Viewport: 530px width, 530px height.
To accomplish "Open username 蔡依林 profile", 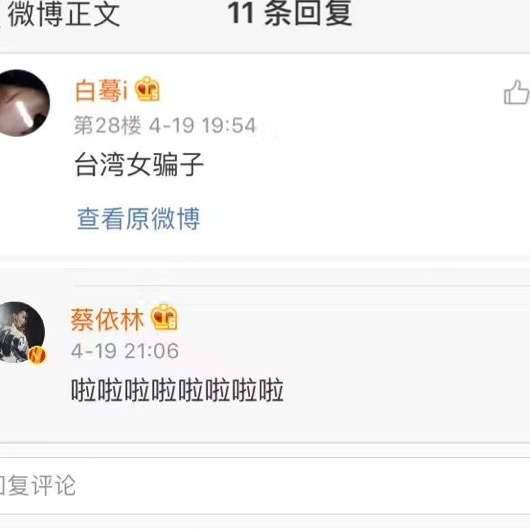I will [x=107, y=319].
